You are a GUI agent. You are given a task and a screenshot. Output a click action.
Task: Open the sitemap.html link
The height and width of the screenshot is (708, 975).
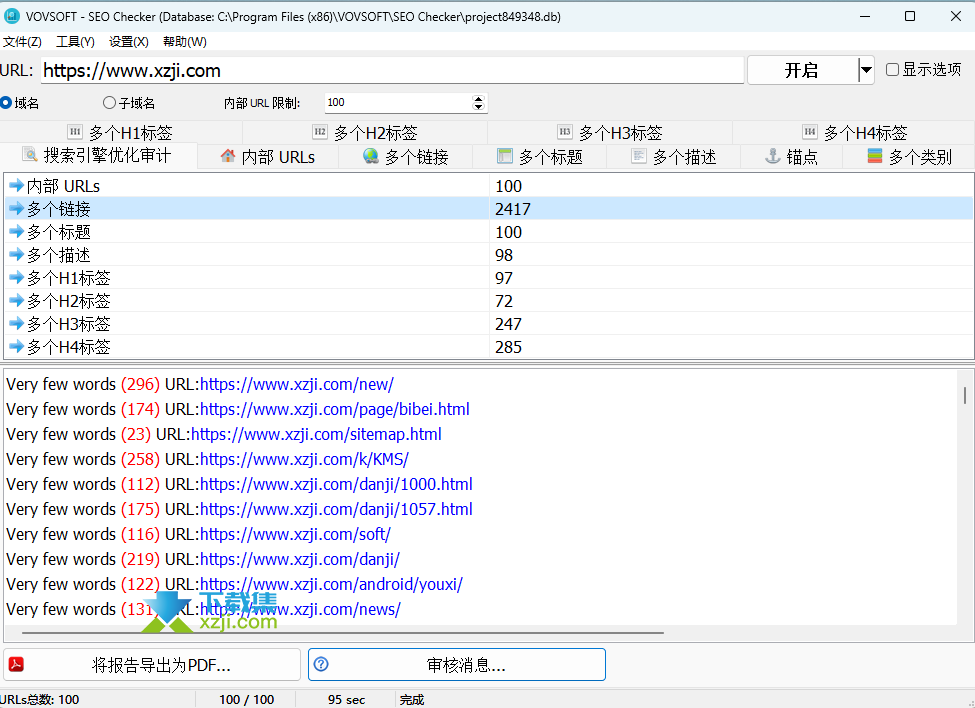(316, 434)
